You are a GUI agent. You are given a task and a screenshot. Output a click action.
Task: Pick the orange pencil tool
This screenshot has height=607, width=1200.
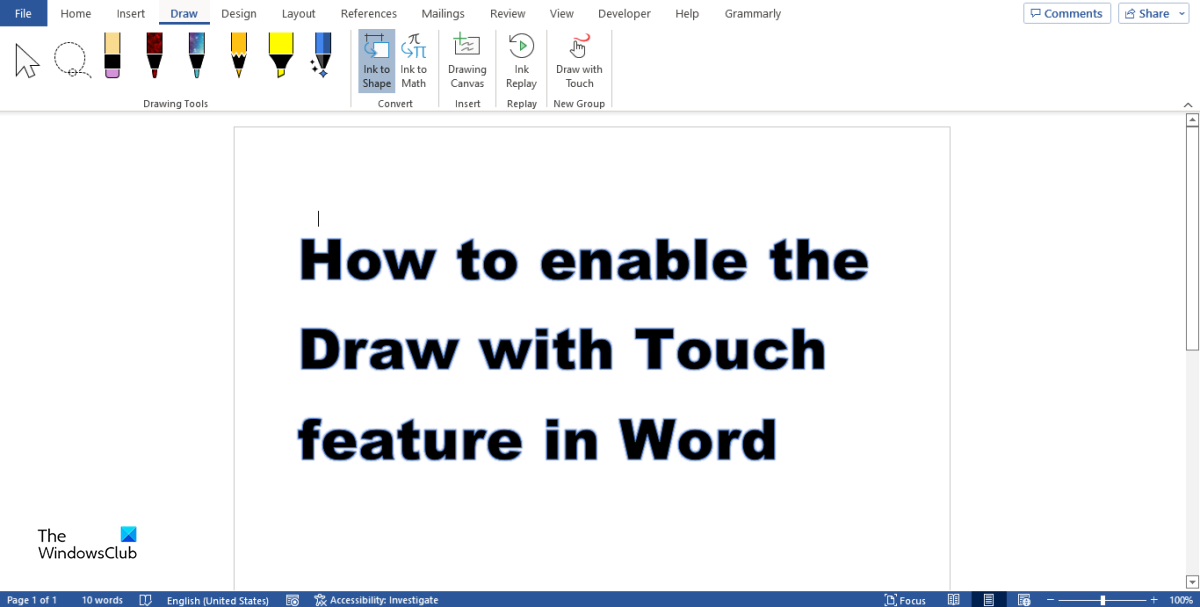238,58
